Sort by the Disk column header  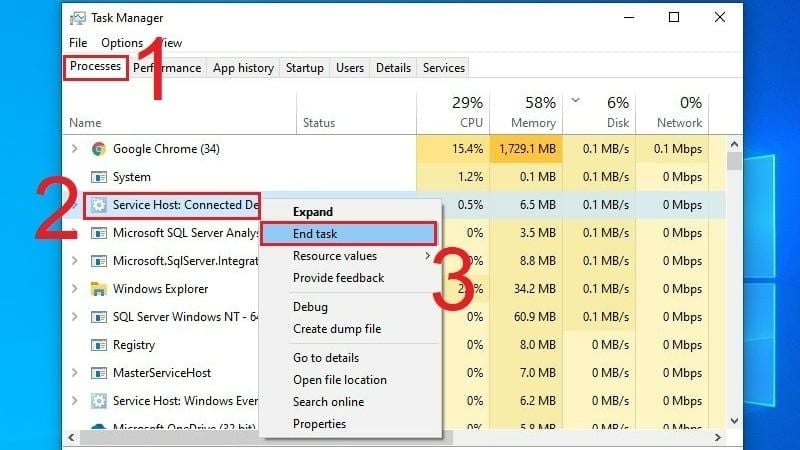[x=599, y=113]
